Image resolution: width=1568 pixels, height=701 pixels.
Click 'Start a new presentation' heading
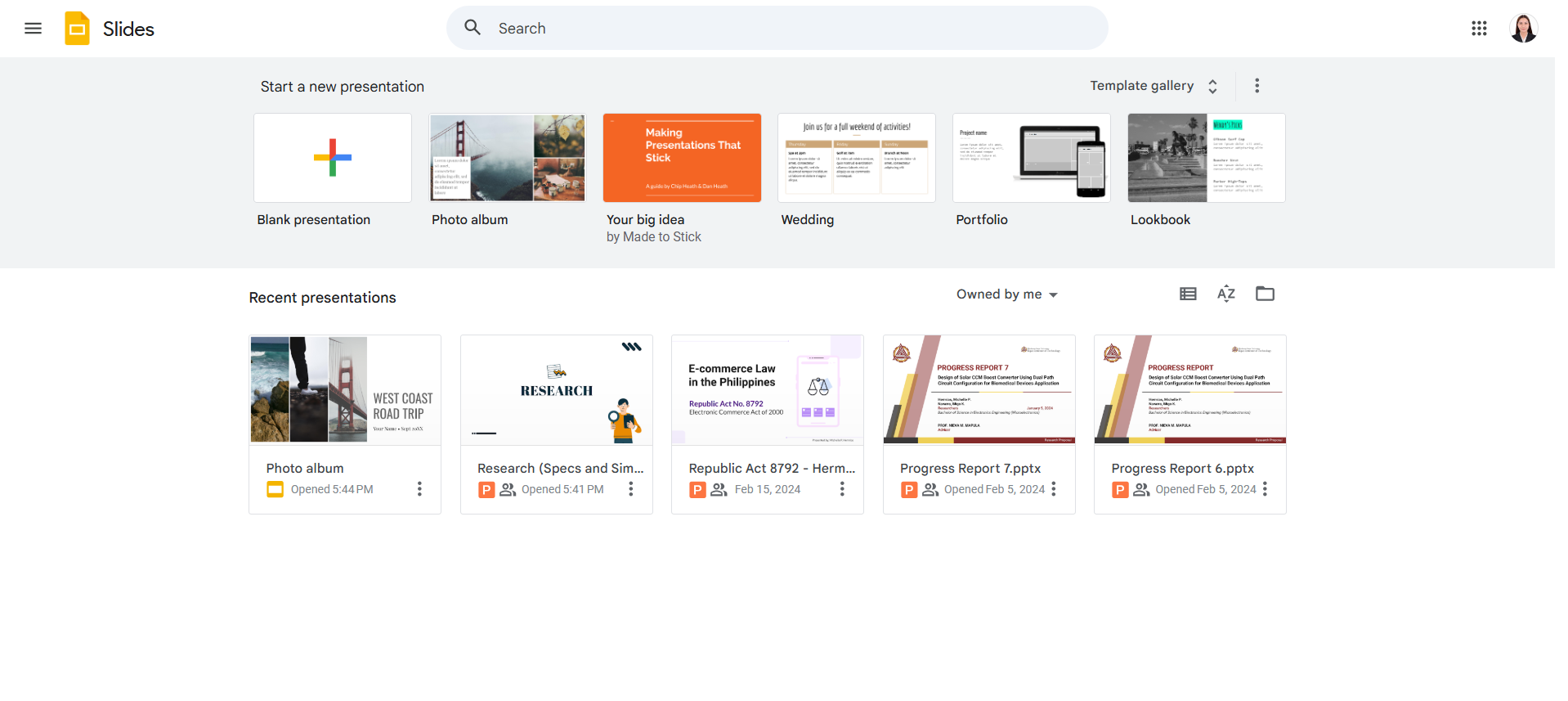[343, 87]
